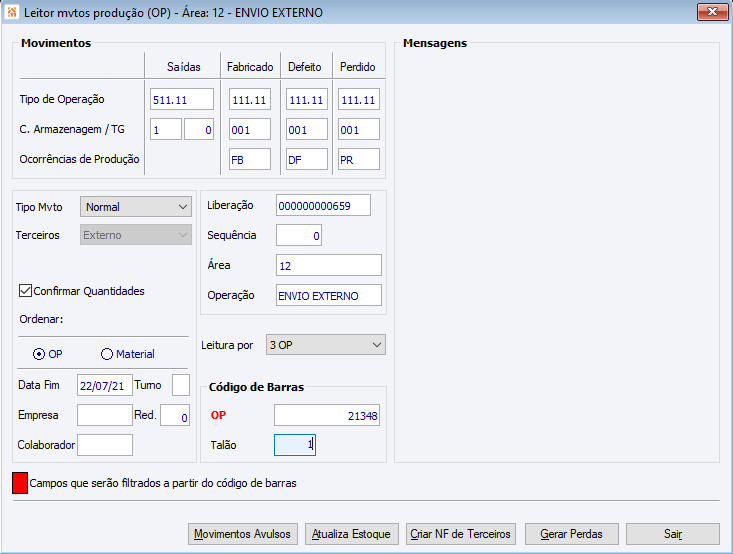
Task: Click the Colaborador input field
Action: (105, 445)
